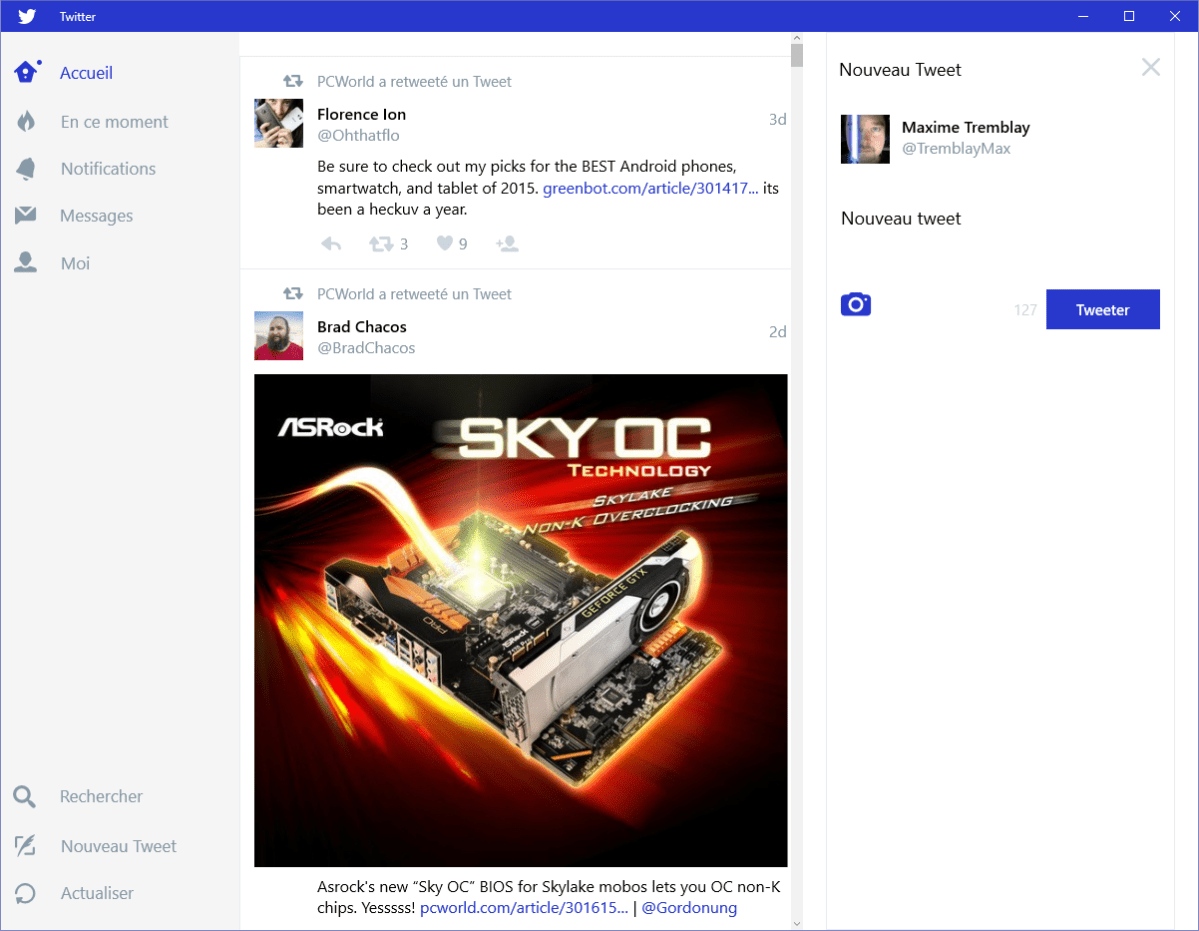Open the ASRock Sky OC image
This screenshot has width=1199, height=931.
click(520, 620)
